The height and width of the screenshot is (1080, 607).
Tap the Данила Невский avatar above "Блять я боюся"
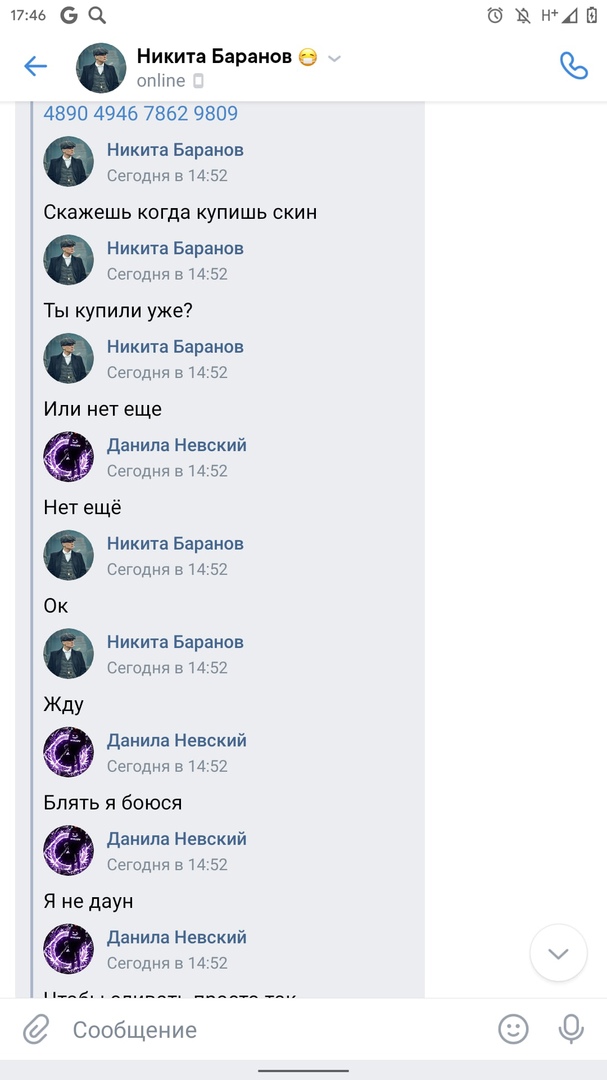click(68, 752)
